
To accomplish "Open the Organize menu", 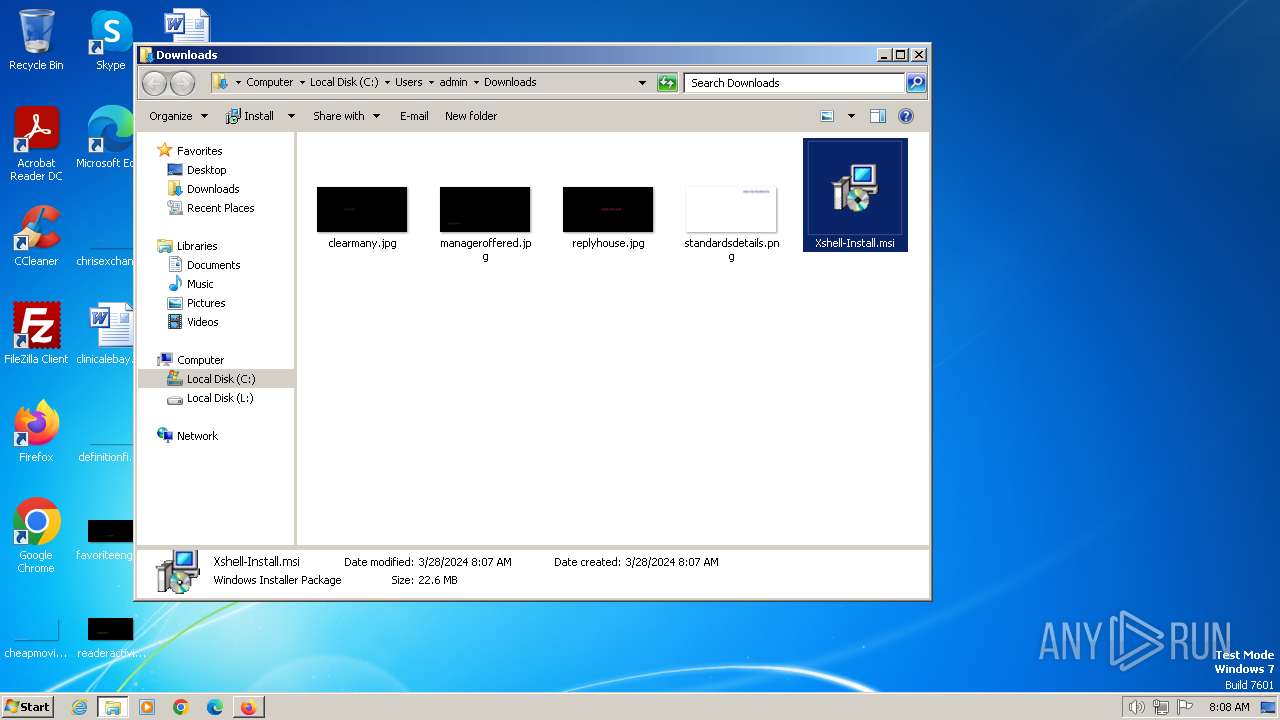I will click(x=178, y=116).
